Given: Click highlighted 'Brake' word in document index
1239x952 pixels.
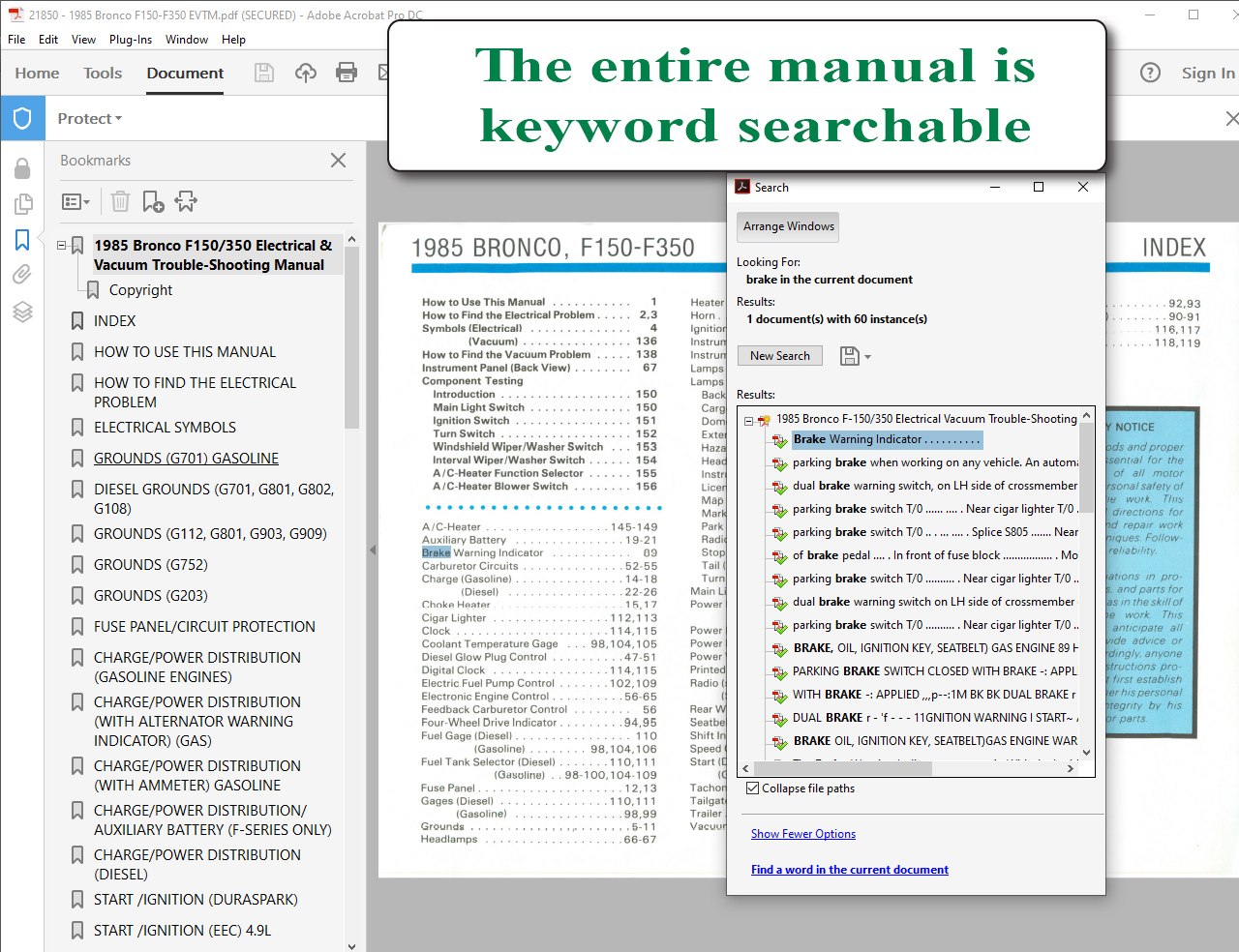Looking at the screenshot, I should pyautogui.click(x=436, y=553).
